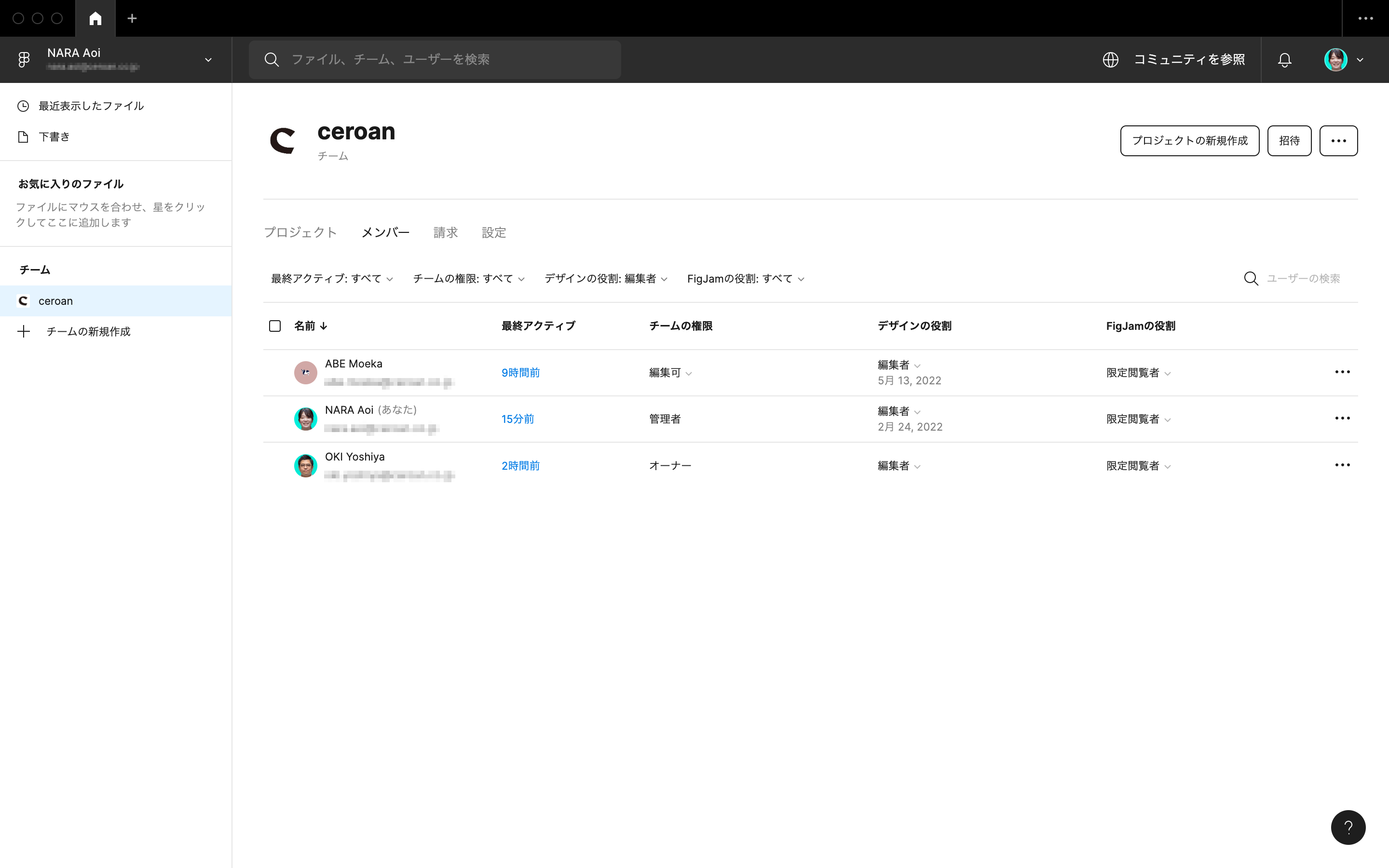Click チームの新規作成 link
This screenshot has height=868, width=1389.
[x=88, y=331]
